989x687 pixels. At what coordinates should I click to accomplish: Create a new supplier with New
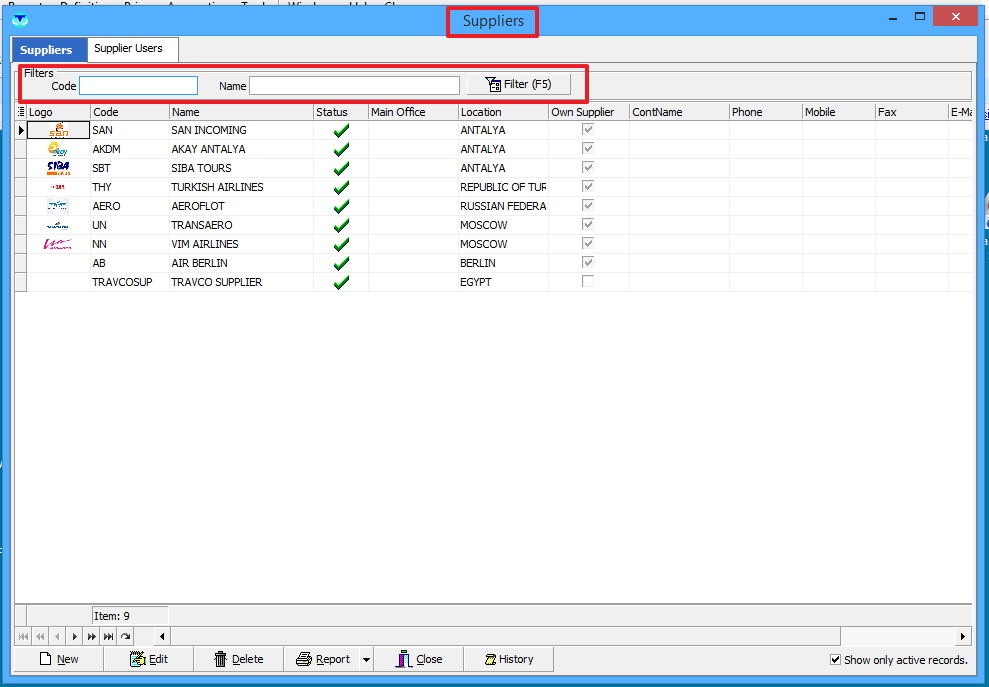[58, 659]
